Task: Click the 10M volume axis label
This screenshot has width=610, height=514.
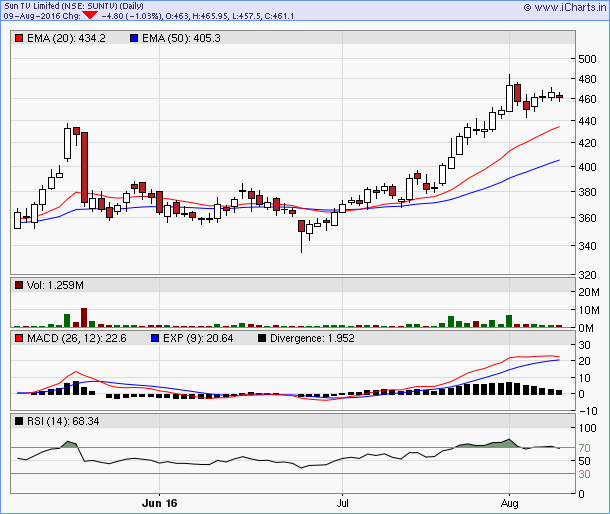Action: 589,311
